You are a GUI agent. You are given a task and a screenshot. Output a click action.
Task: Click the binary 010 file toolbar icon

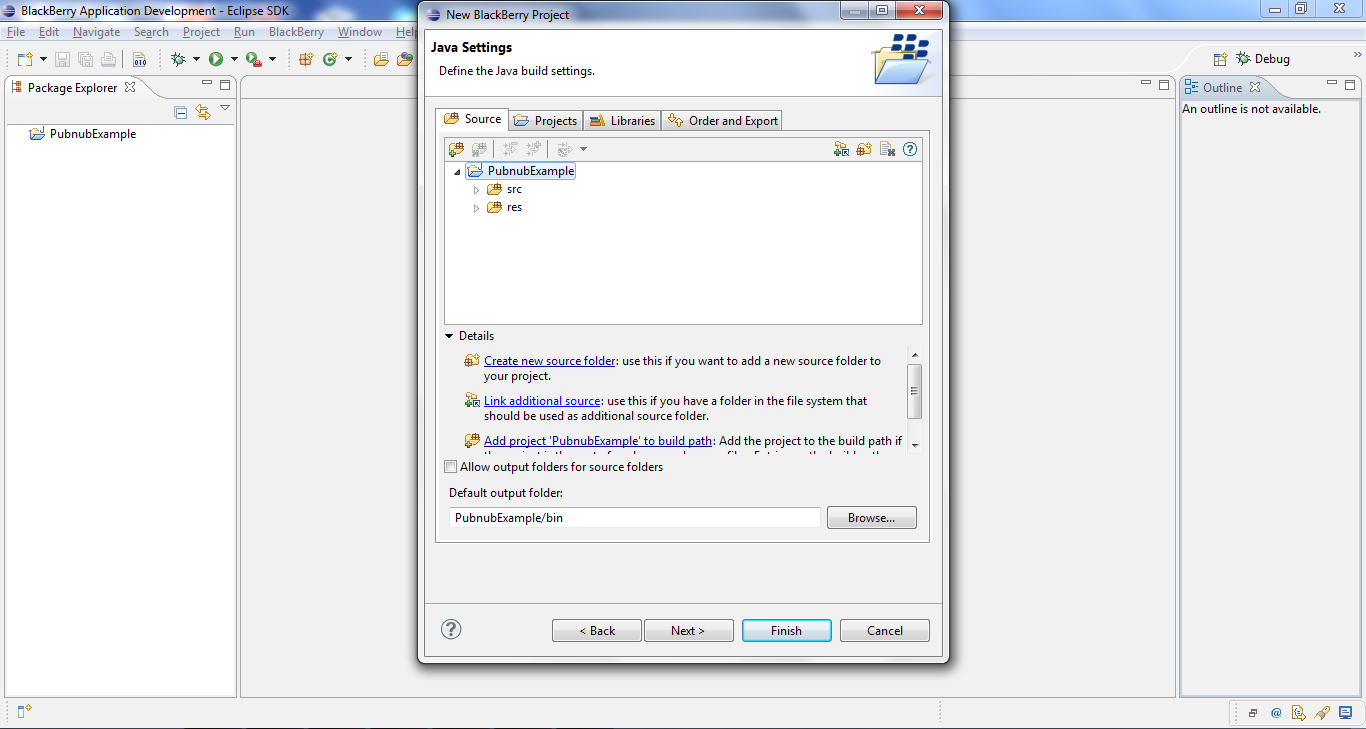click(x=139, y=59)
